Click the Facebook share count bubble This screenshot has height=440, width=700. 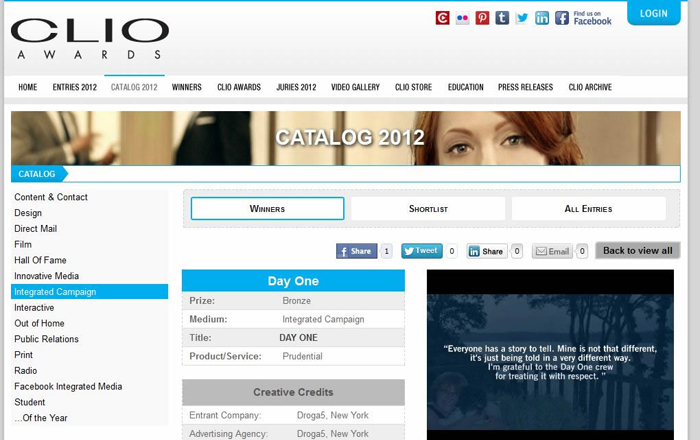[x=387, y=251]
